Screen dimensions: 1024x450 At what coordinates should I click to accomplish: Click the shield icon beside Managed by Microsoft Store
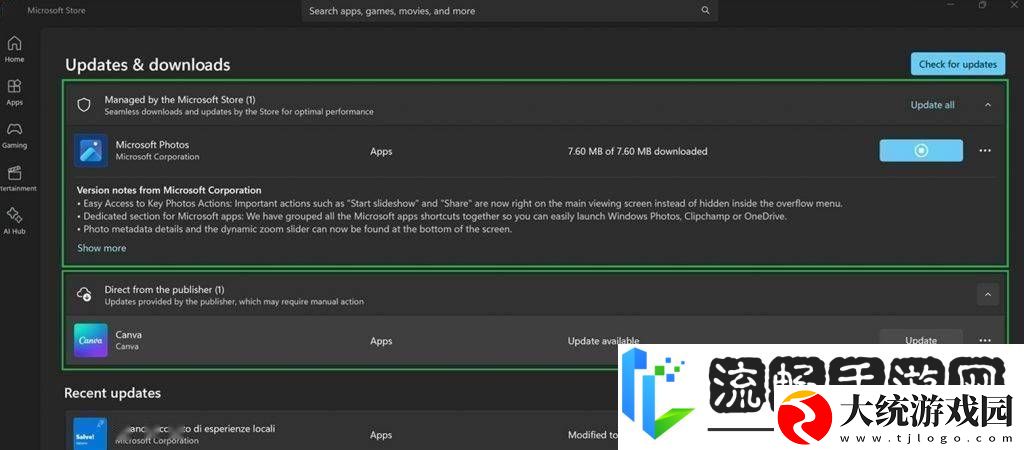click(84, 105)
